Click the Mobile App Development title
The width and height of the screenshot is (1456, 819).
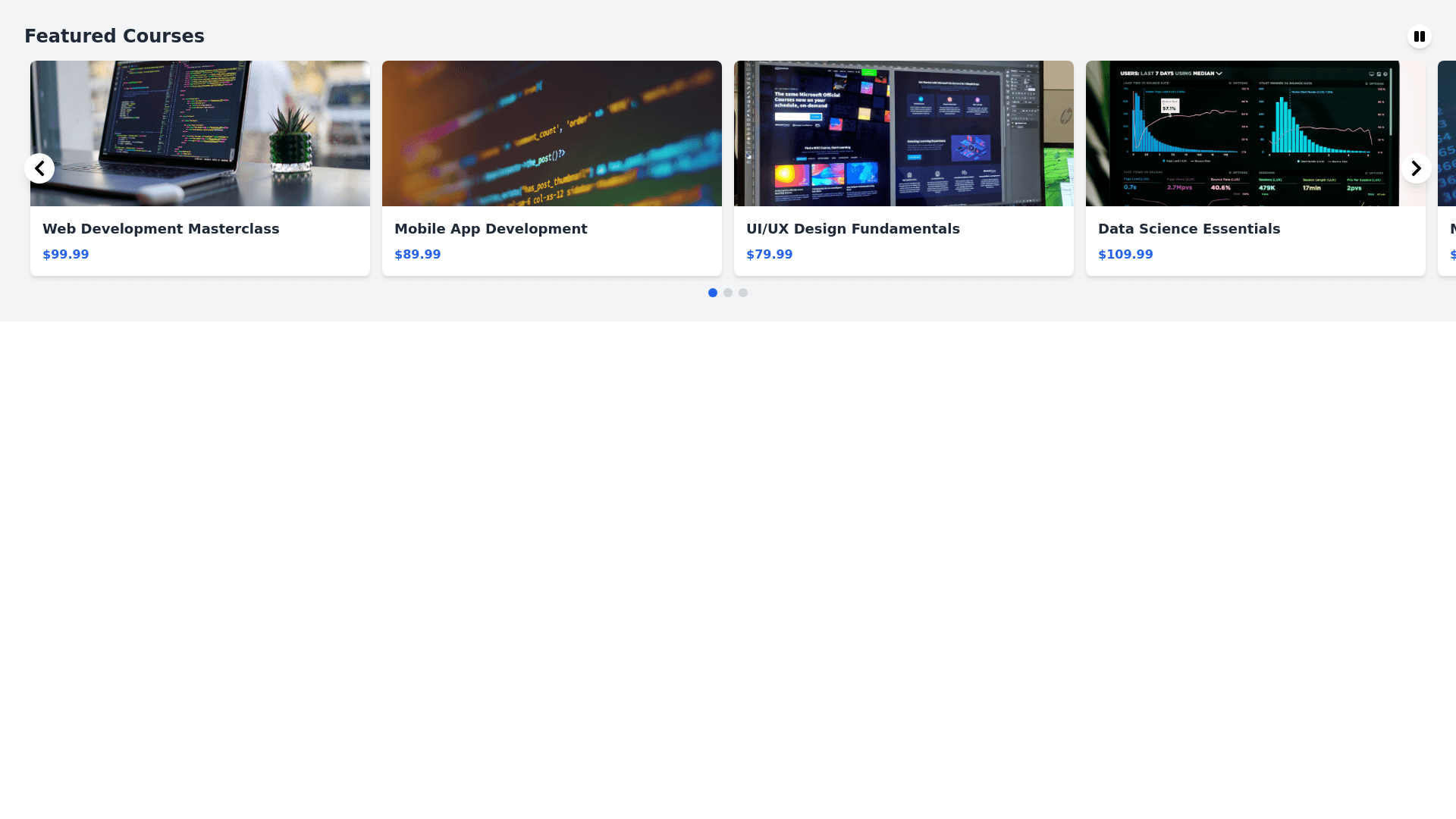click(491, 229)
